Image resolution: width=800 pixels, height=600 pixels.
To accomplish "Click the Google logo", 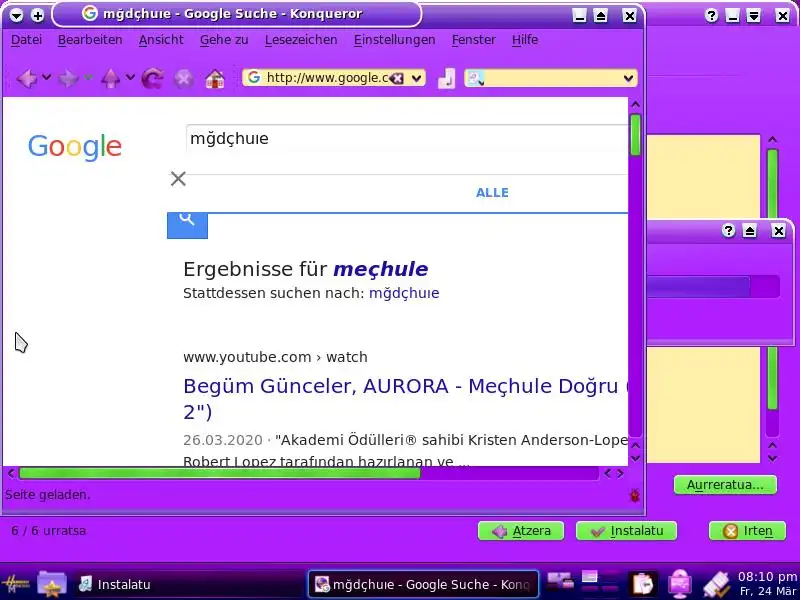I will pyautogui.click(x=75, y=147).
